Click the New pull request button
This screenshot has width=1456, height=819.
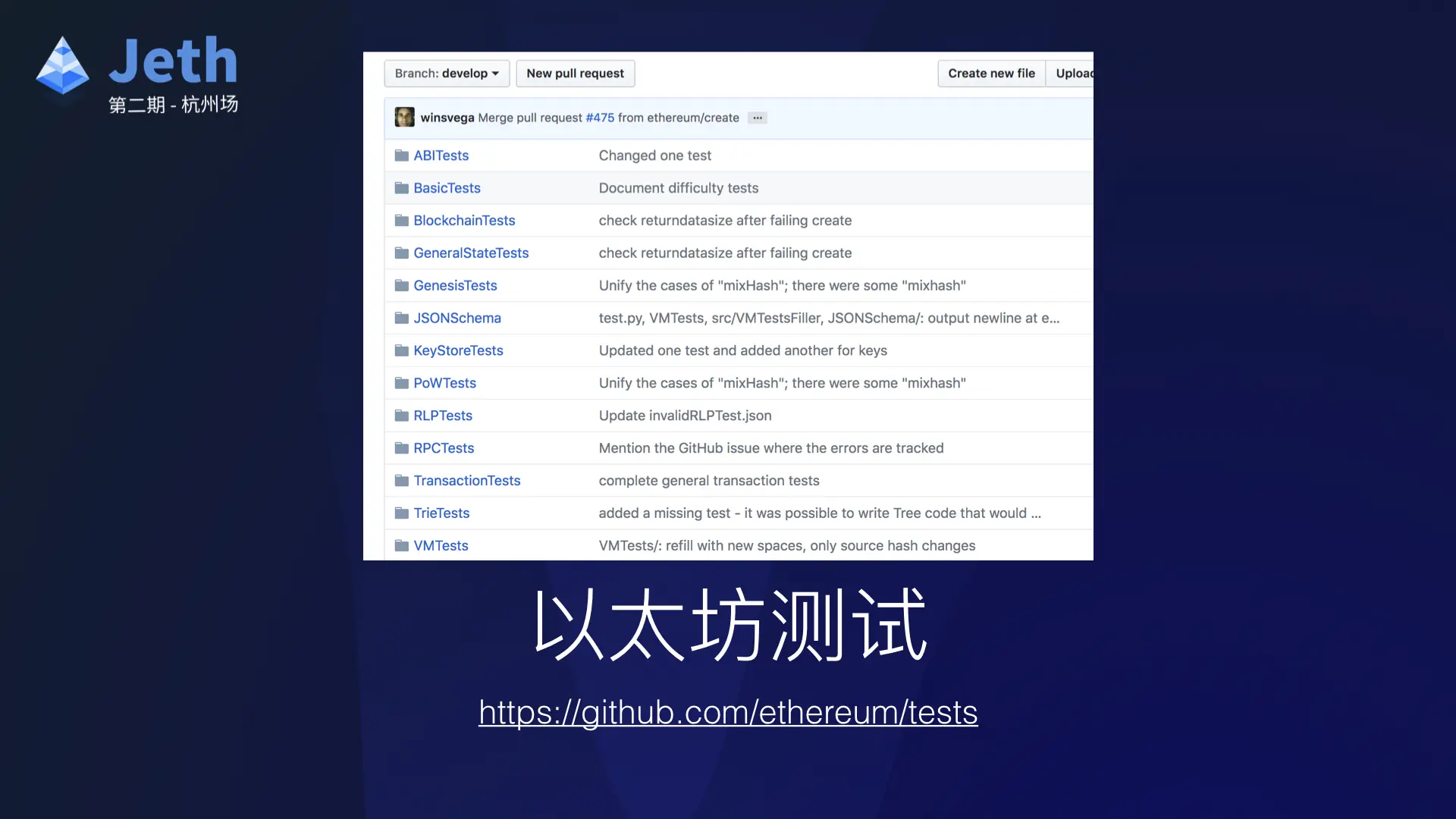point(575,74)
